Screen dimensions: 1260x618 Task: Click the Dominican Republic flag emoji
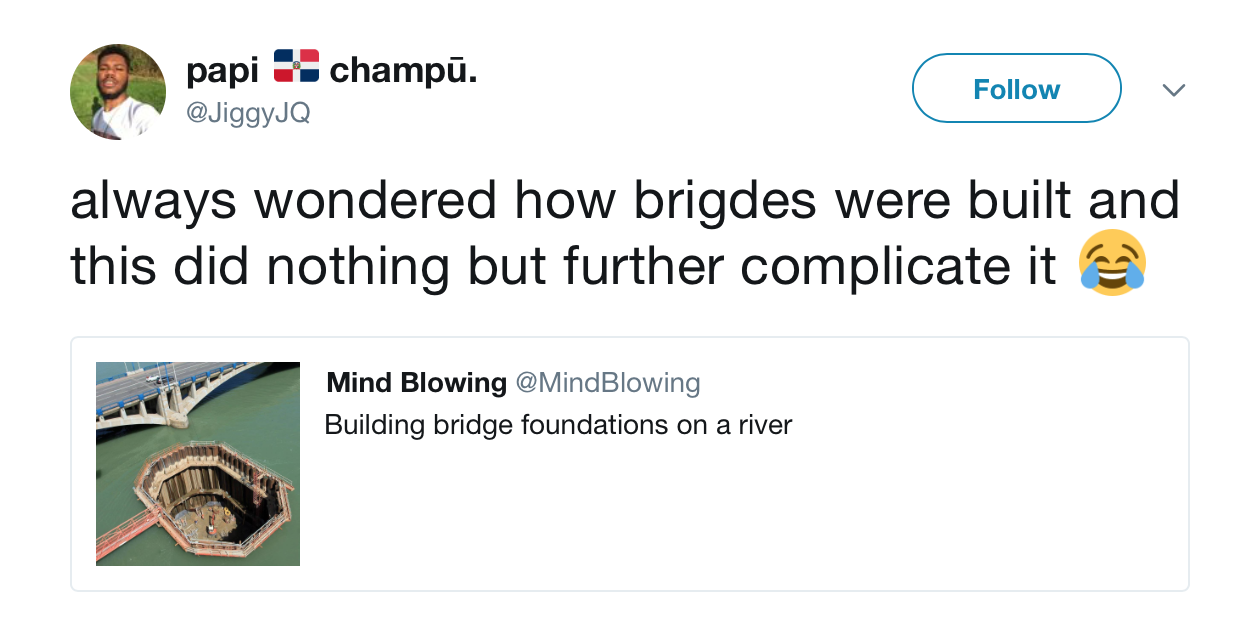click(x=295, y=67)
